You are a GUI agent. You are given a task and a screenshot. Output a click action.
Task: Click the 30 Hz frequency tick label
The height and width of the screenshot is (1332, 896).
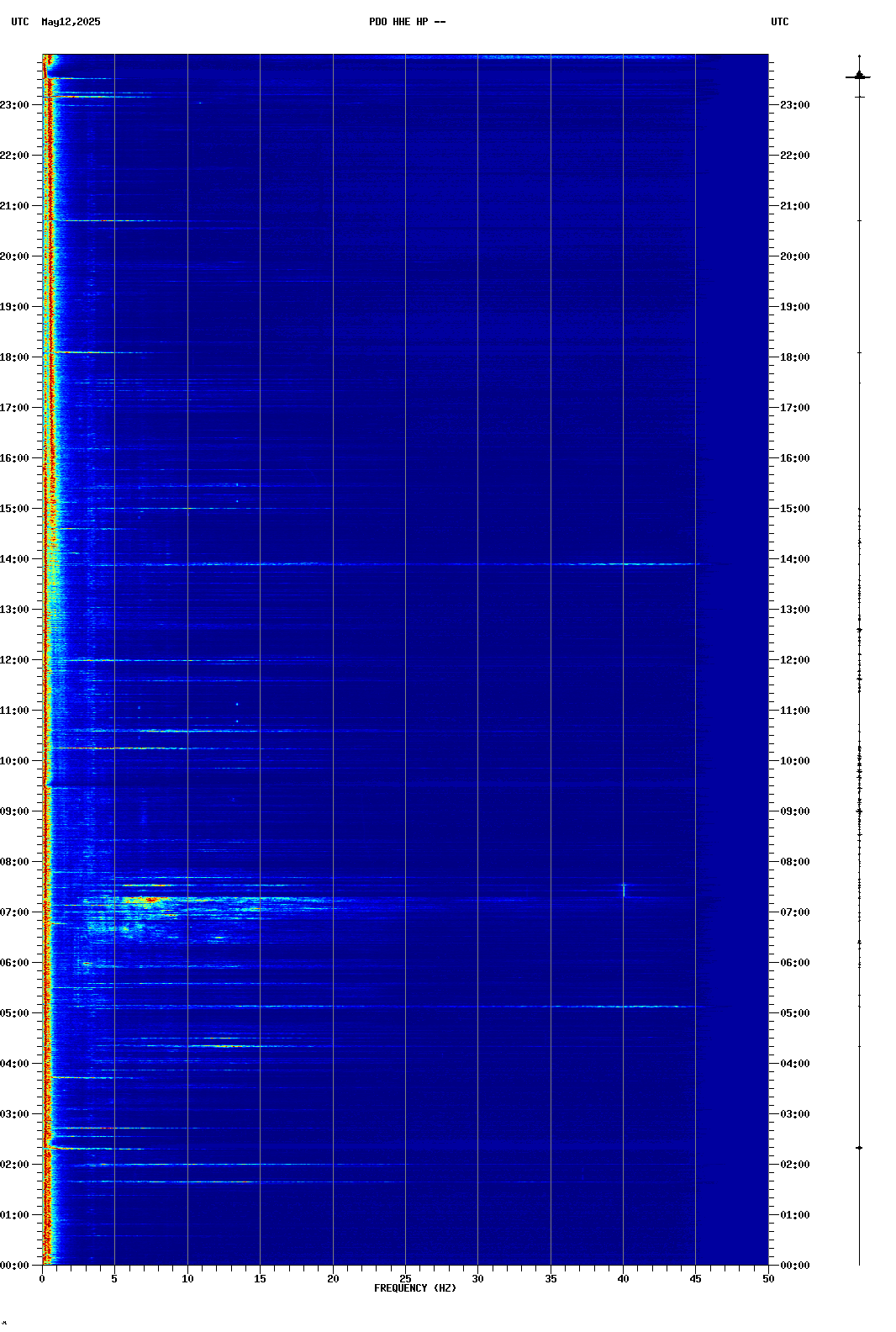pyautogui.click(x=477, y=1279)
